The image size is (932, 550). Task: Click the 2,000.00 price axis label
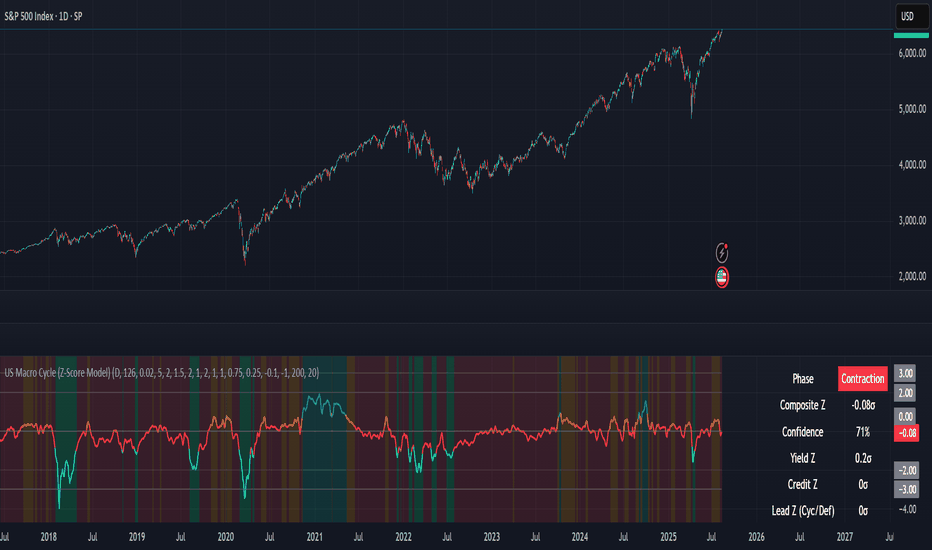(x=912, y=276)
